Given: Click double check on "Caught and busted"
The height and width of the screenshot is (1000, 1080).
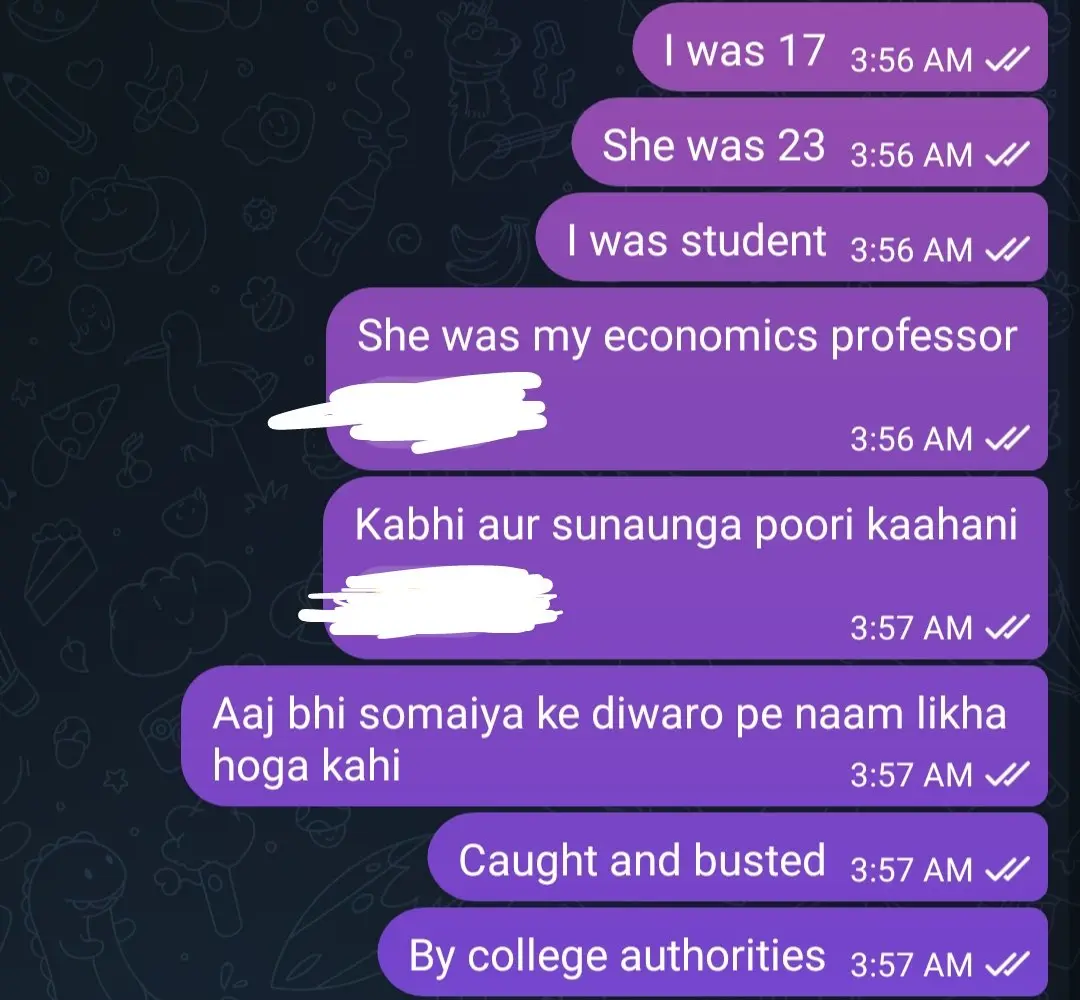Looking at the screenshot, I should 1007,869.
